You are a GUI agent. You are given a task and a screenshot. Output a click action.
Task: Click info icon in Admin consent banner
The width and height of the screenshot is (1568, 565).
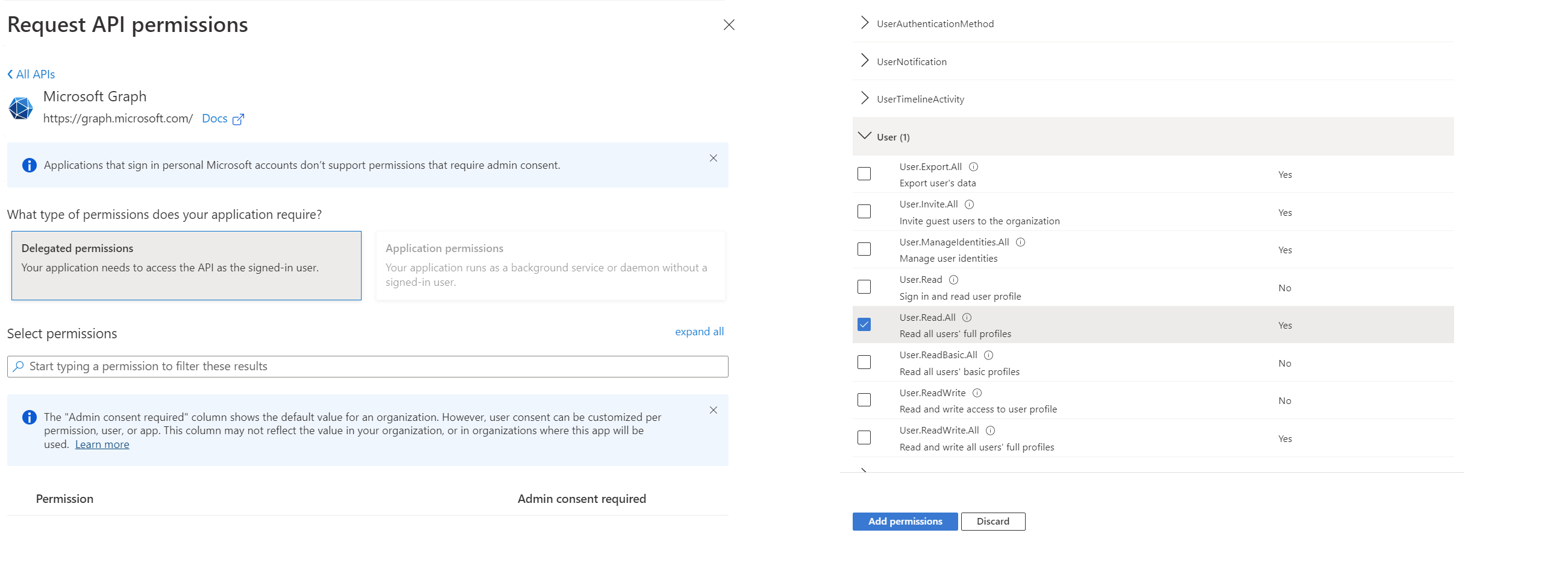29,417
